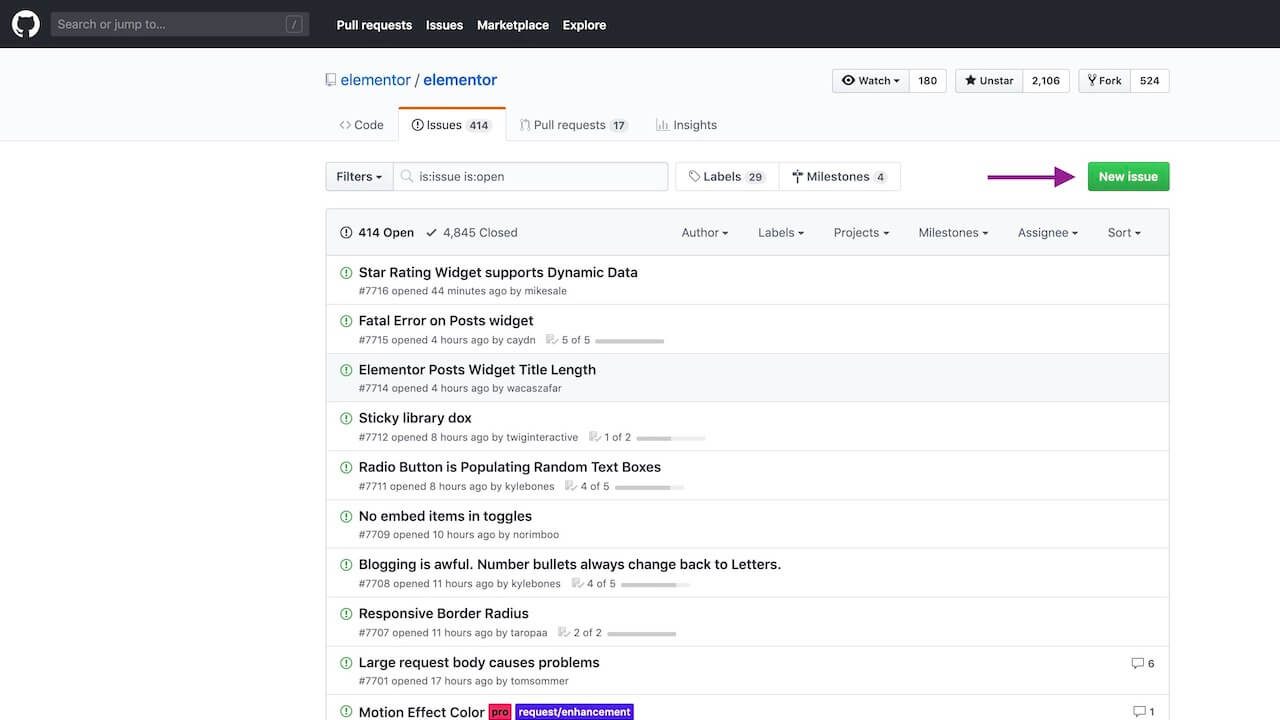This screenshot has height=720, width=1280.
Task: Open Labels 29 button
Action: [727, 177]
